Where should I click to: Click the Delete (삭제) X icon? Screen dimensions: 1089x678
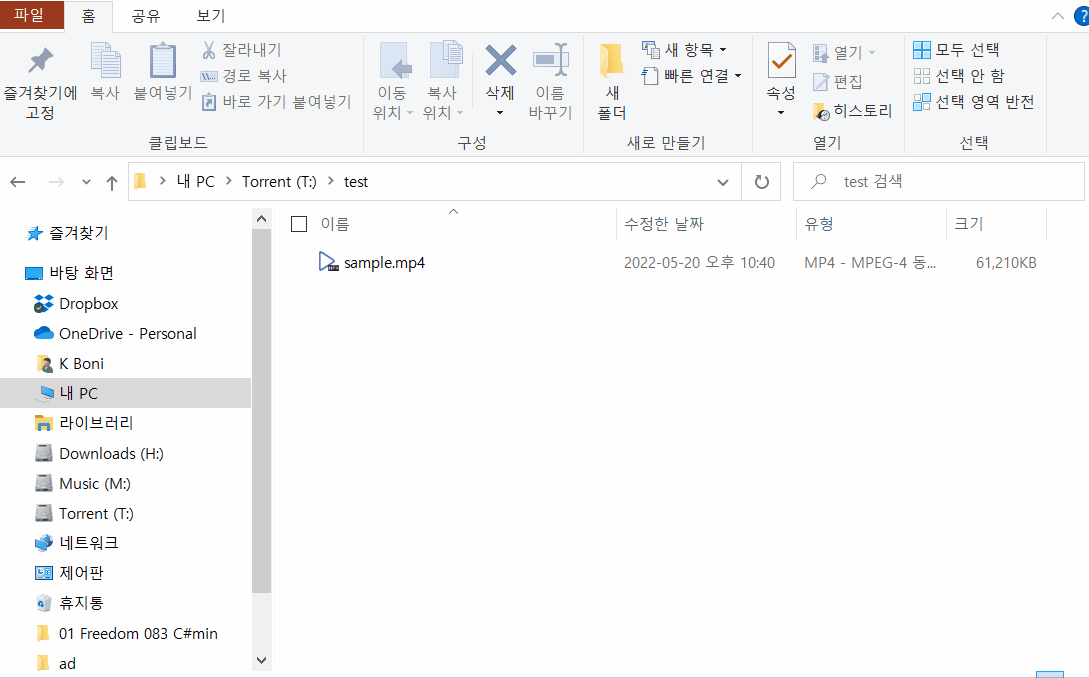(500, 60)
